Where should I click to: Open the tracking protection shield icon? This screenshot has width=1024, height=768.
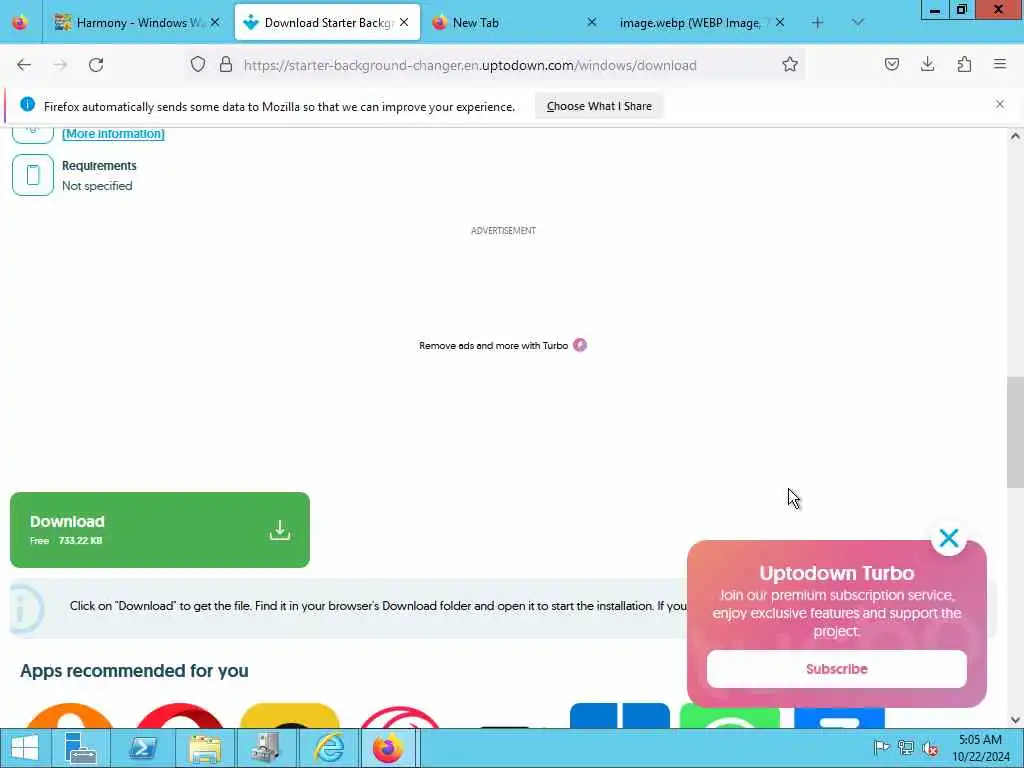(x=198, y=64)
